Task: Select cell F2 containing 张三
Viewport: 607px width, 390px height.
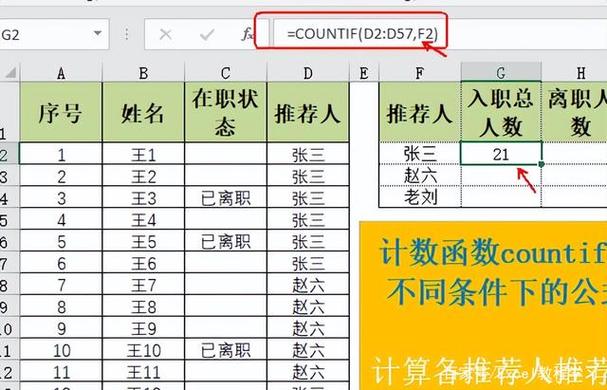Action: click(420, 153)
